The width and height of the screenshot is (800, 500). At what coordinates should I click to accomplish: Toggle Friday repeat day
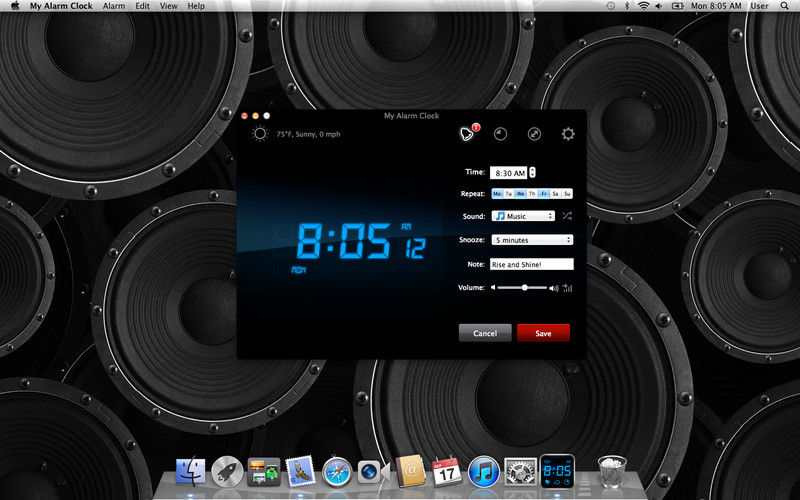544,193
